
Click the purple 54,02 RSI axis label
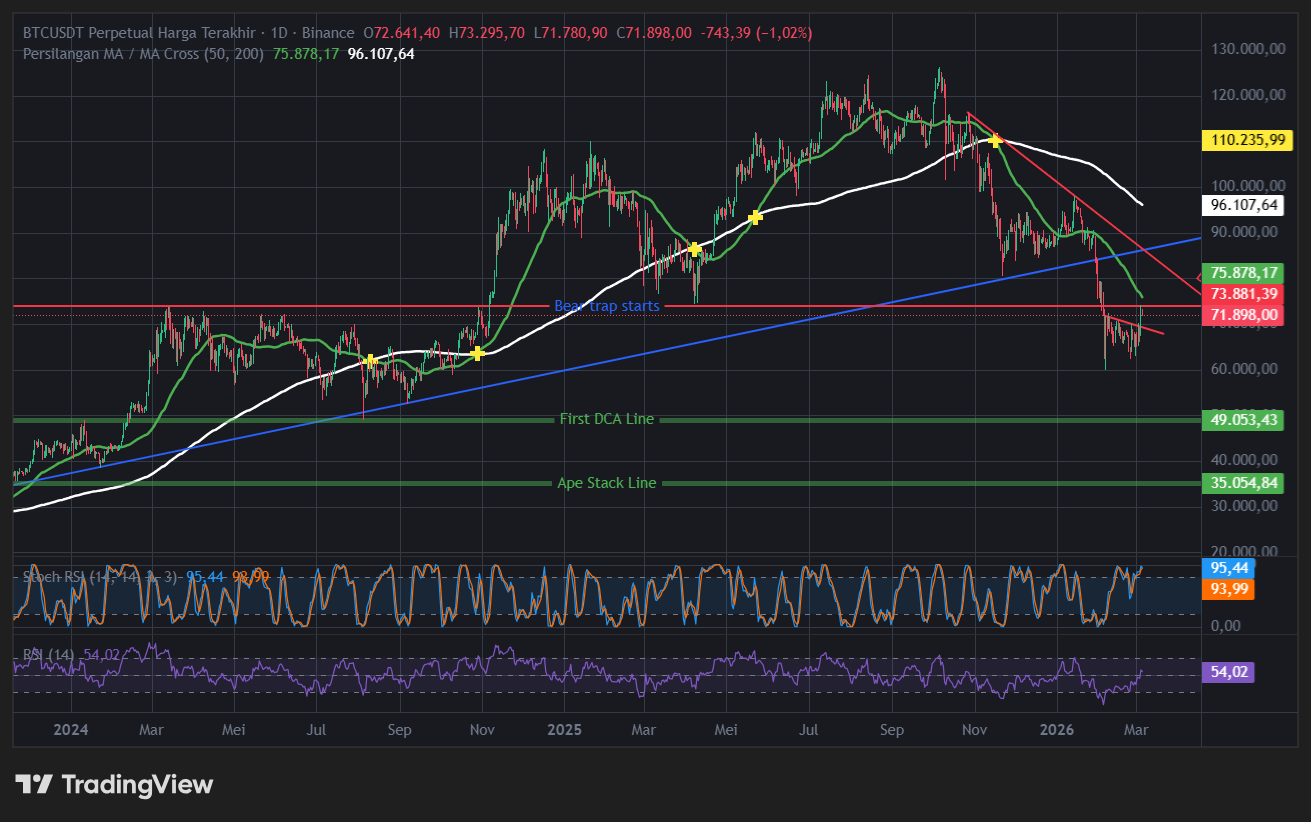[1230, 672]
